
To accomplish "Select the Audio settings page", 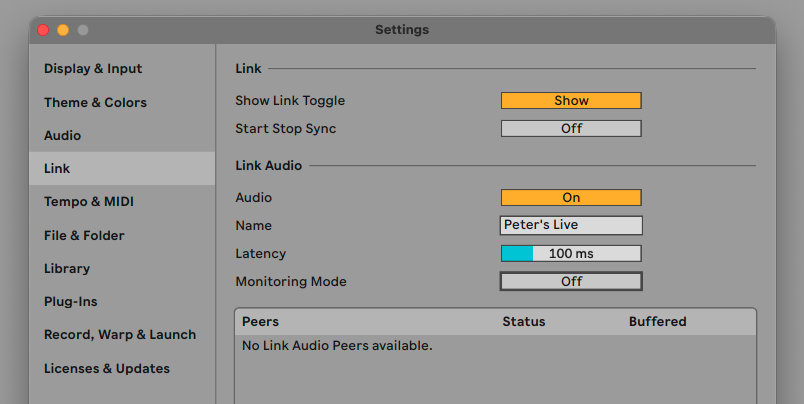I will pyautogui.click(x=62, y=135).
